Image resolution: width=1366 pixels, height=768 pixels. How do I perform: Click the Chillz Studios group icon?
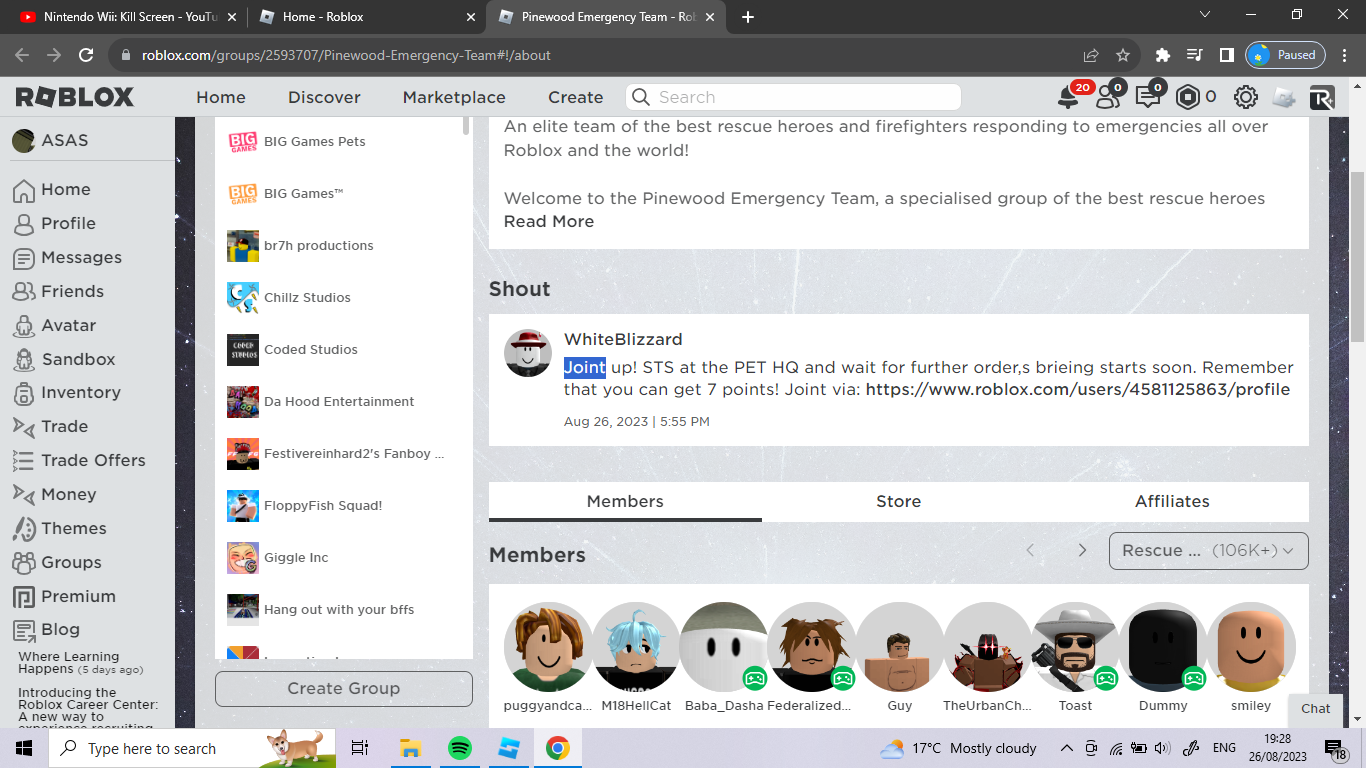point(243,297)
